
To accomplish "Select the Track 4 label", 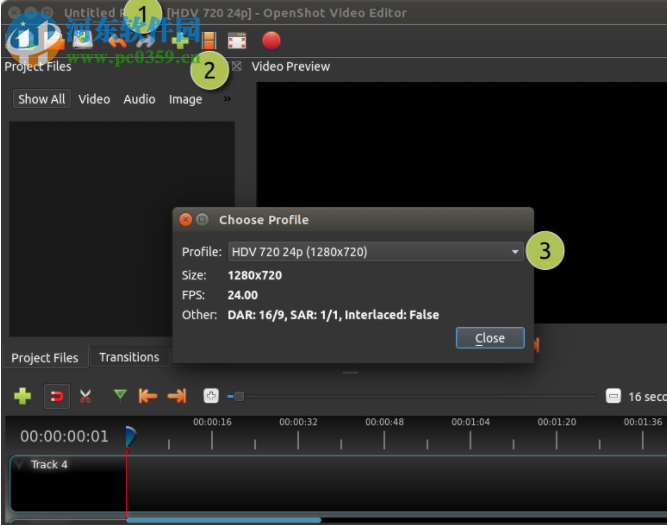I will [49, 464].
